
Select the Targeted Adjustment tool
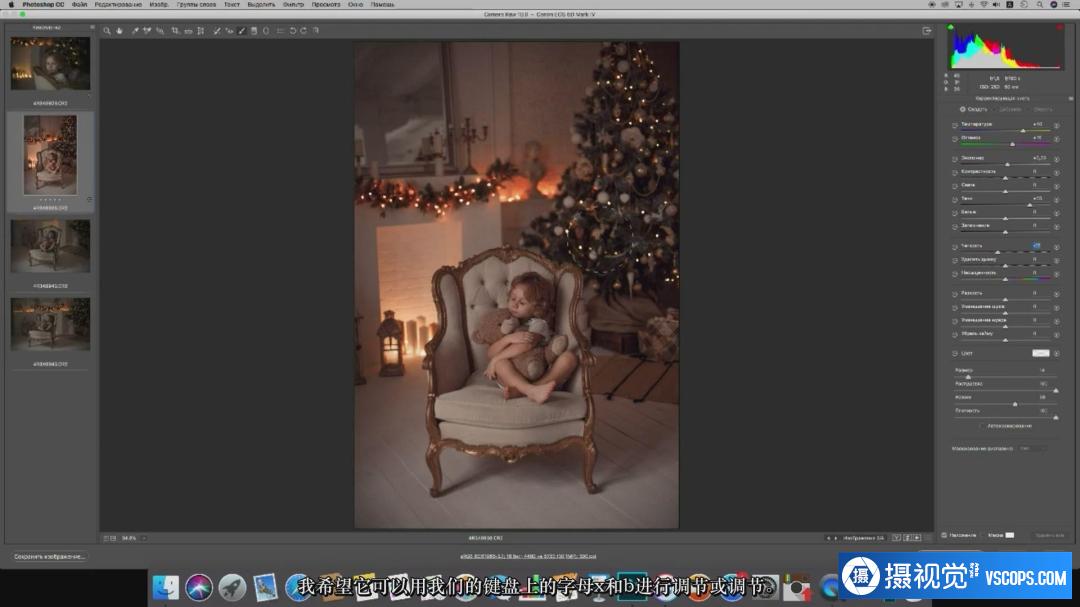click(160, 31)
